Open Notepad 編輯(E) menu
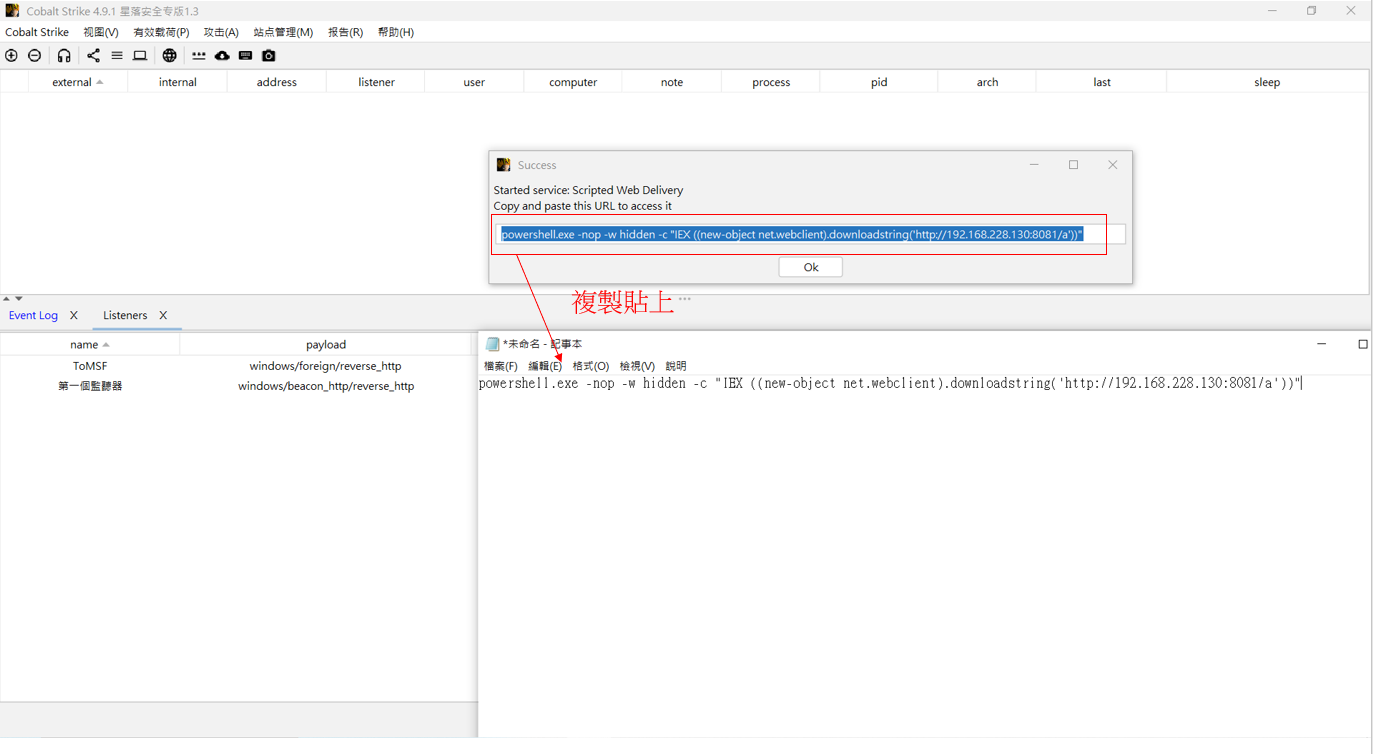The width and height of the screenshot is (1373, 754). point(545,366)
